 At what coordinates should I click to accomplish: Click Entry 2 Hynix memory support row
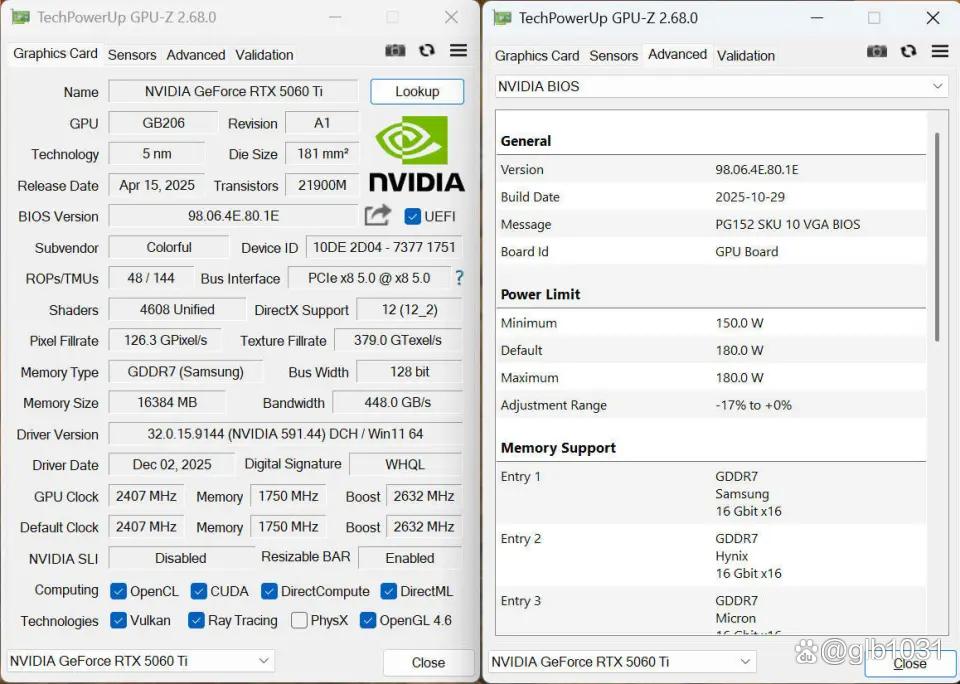[711, 555]
